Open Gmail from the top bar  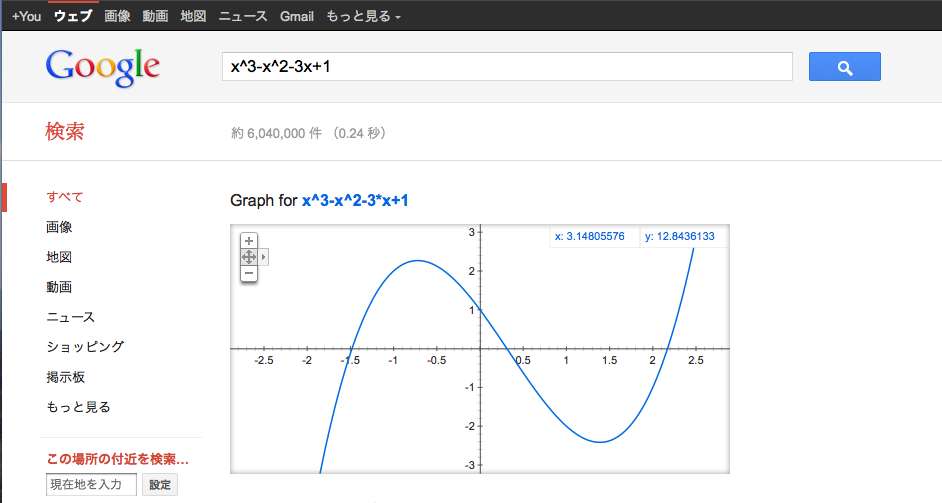[x=297, y=16]
